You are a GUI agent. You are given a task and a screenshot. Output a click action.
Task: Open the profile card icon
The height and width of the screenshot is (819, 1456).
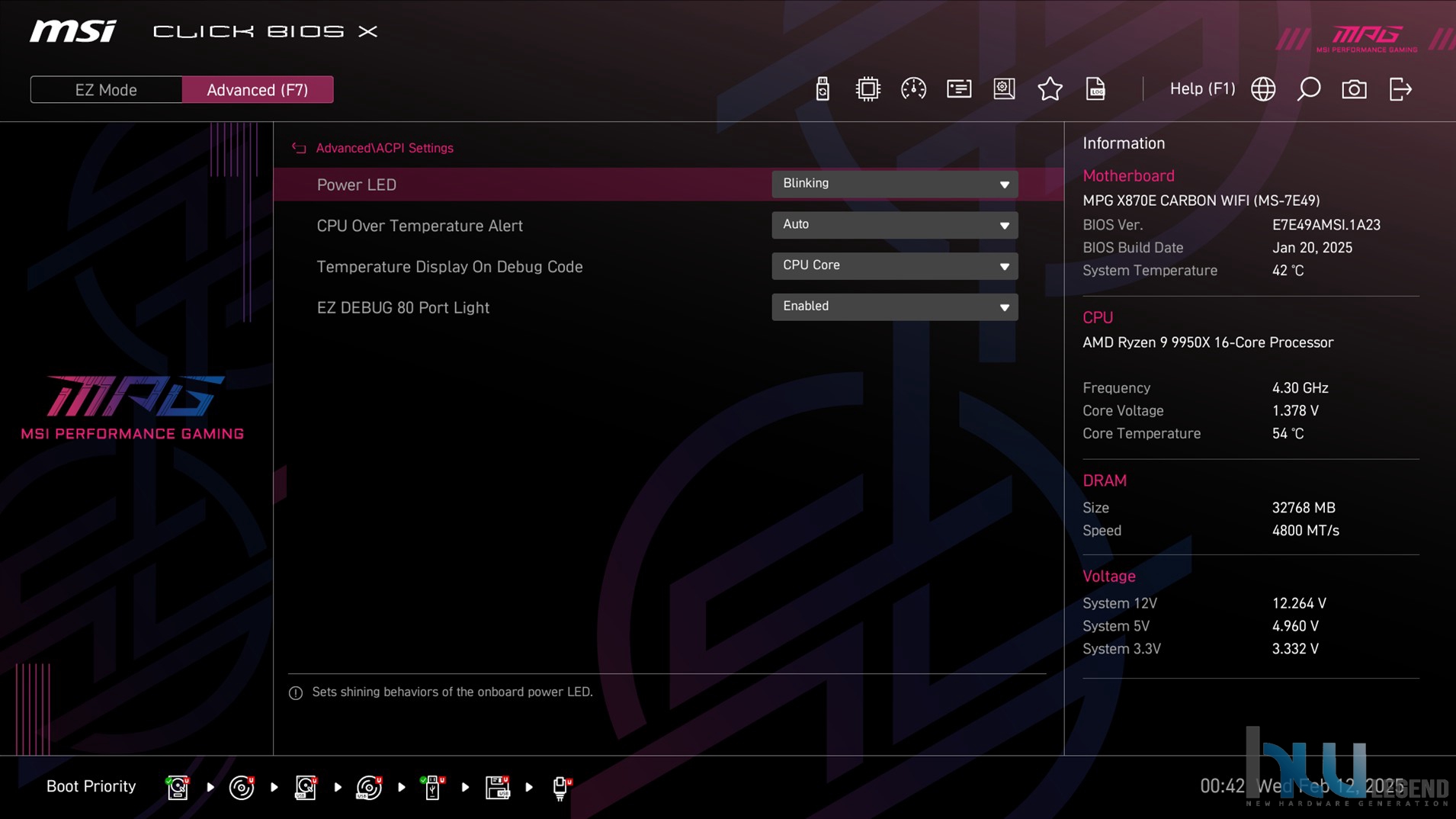tap(959, 89)
